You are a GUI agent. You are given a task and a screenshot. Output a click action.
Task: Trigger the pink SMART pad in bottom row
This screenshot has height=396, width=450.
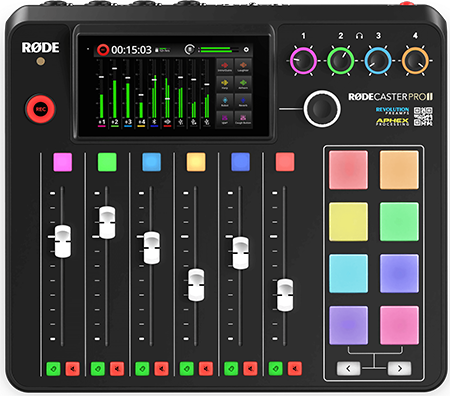[x=399, y=325]
